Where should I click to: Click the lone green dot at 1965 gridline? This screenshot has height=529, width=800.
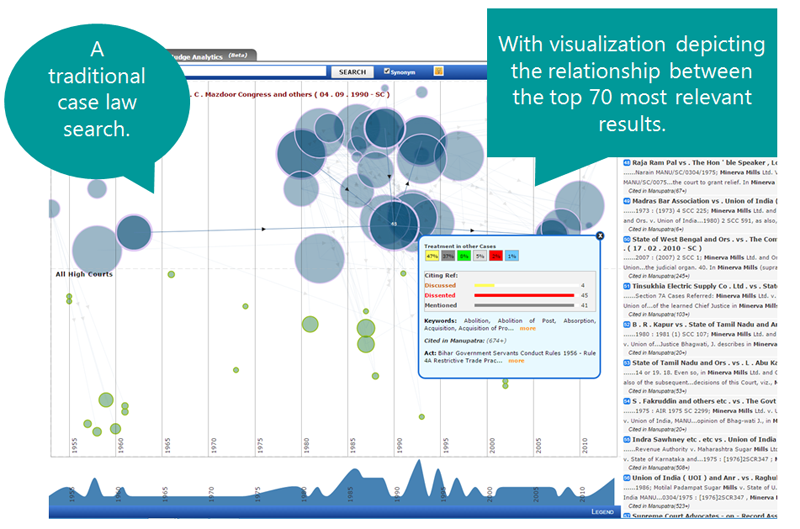point(171,274)
